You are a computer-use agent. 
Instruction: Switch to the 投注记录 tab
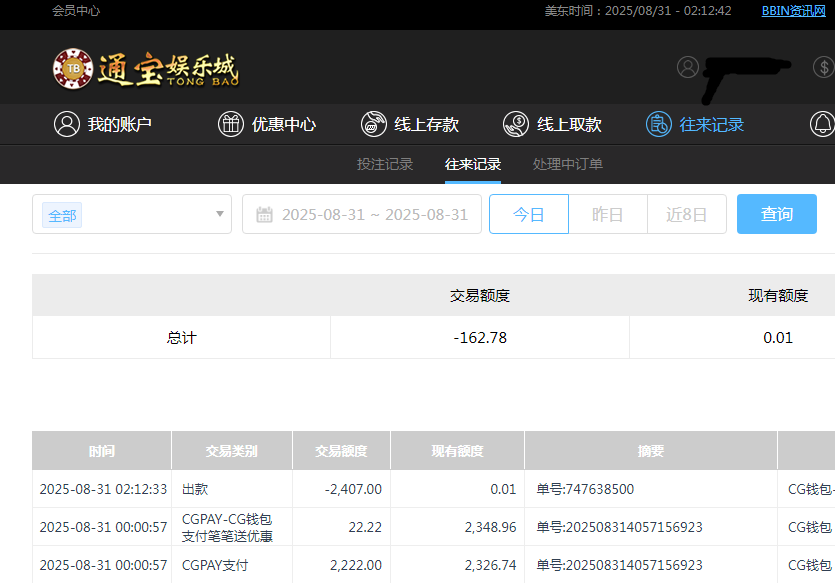click(384, 164)
